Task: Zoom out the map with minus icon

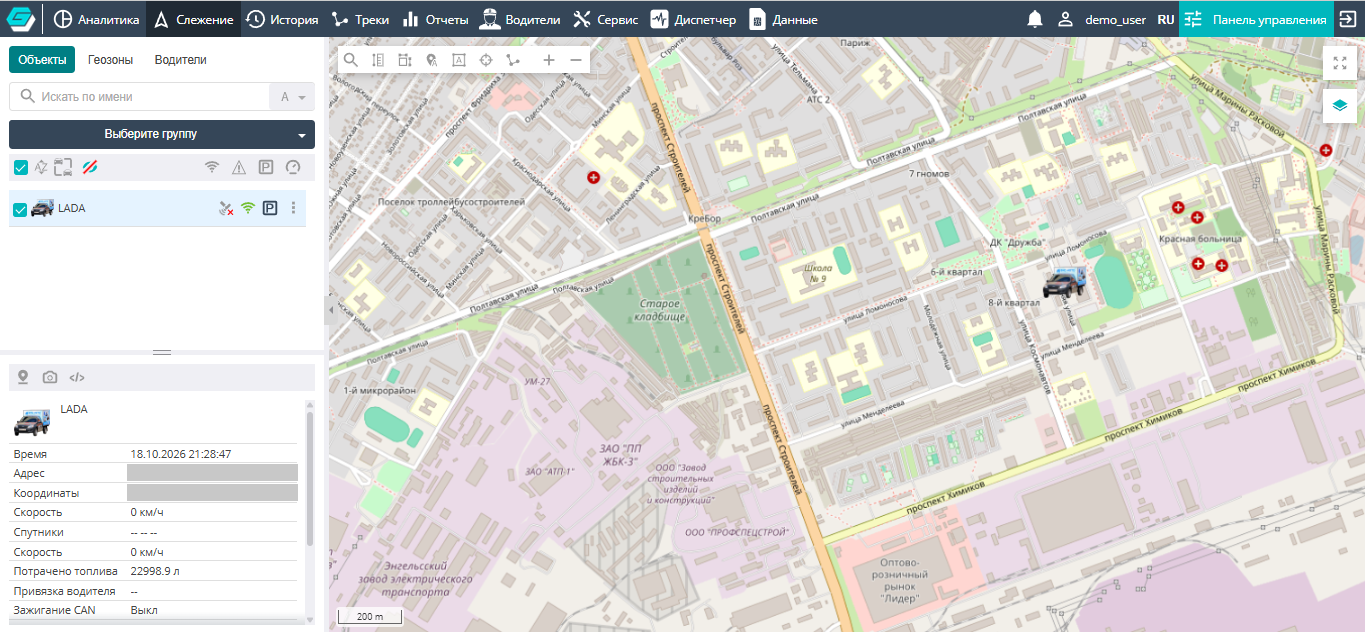Action: coord(576,60)
